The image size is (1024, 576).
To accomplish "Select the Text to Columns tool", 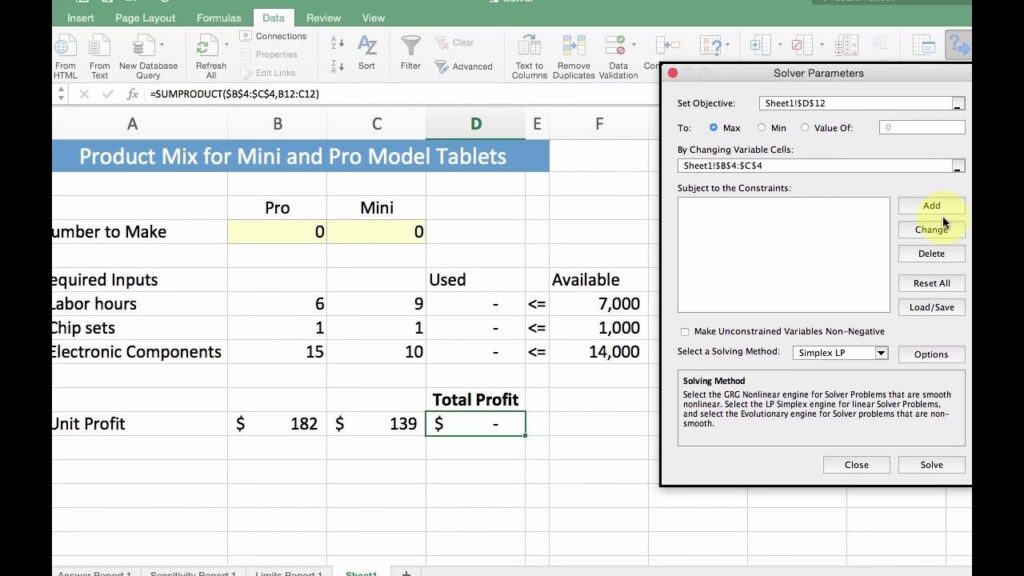I will 529,46.
